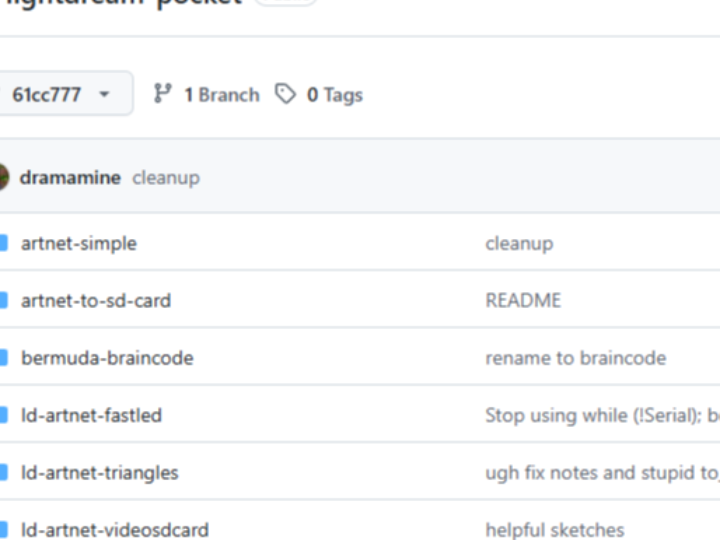Open the artnet-to-sd-card folder
The width and height of the screenshot is (720, 540).
click(x=96, y=300)
